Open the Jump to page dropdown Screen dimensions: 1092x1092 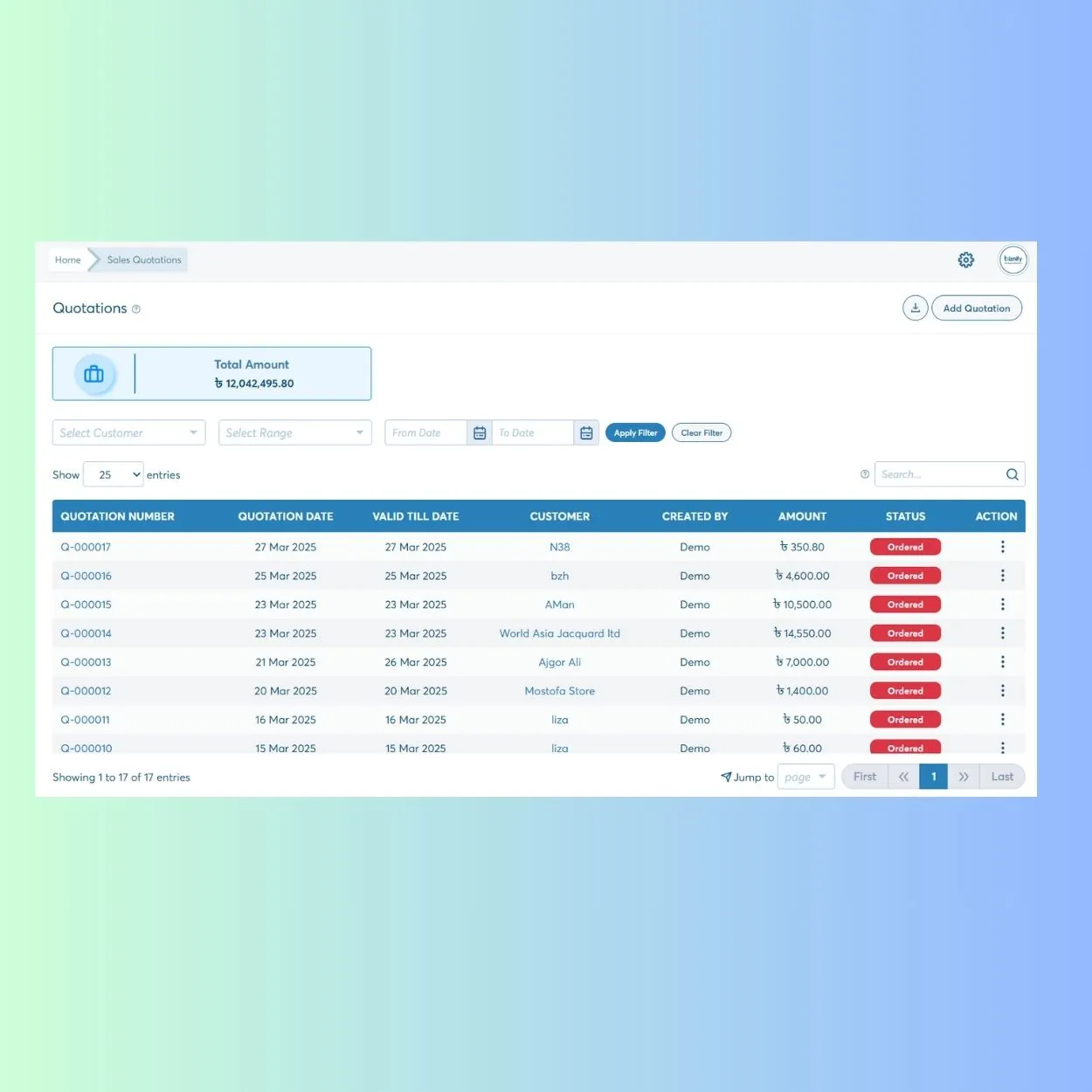[x=805, y=777]
